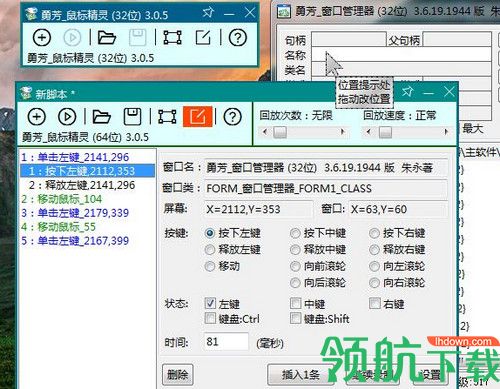Select 按下右键 radio button
The image size is (500, 389).
pyautogui.click(x=374, y=233)
